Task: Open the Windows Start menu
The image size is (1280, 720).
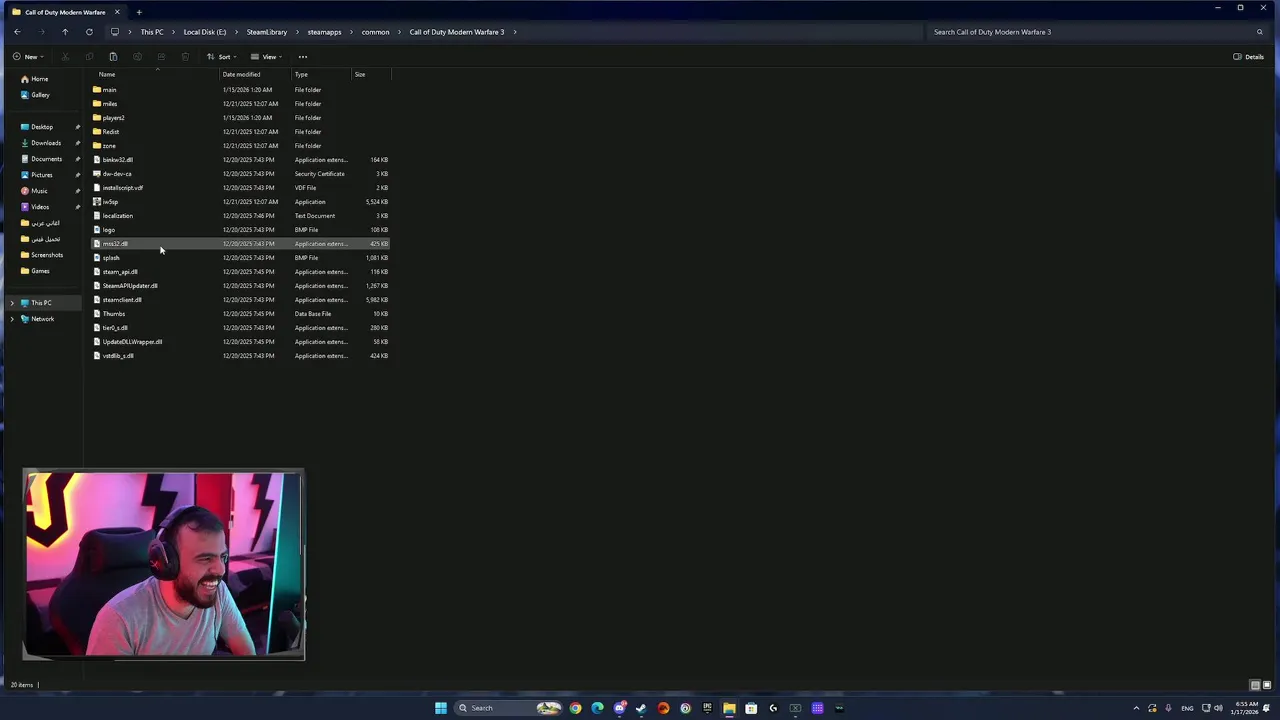Action: (x=441, y=708)
